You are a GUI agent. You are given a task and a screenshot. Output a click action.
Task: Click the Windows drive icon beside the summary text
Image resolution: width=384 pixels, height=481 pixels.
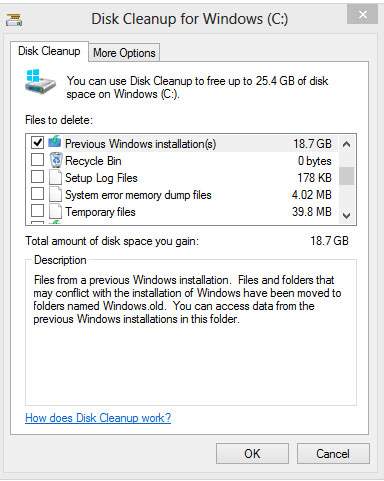[40, 82]
